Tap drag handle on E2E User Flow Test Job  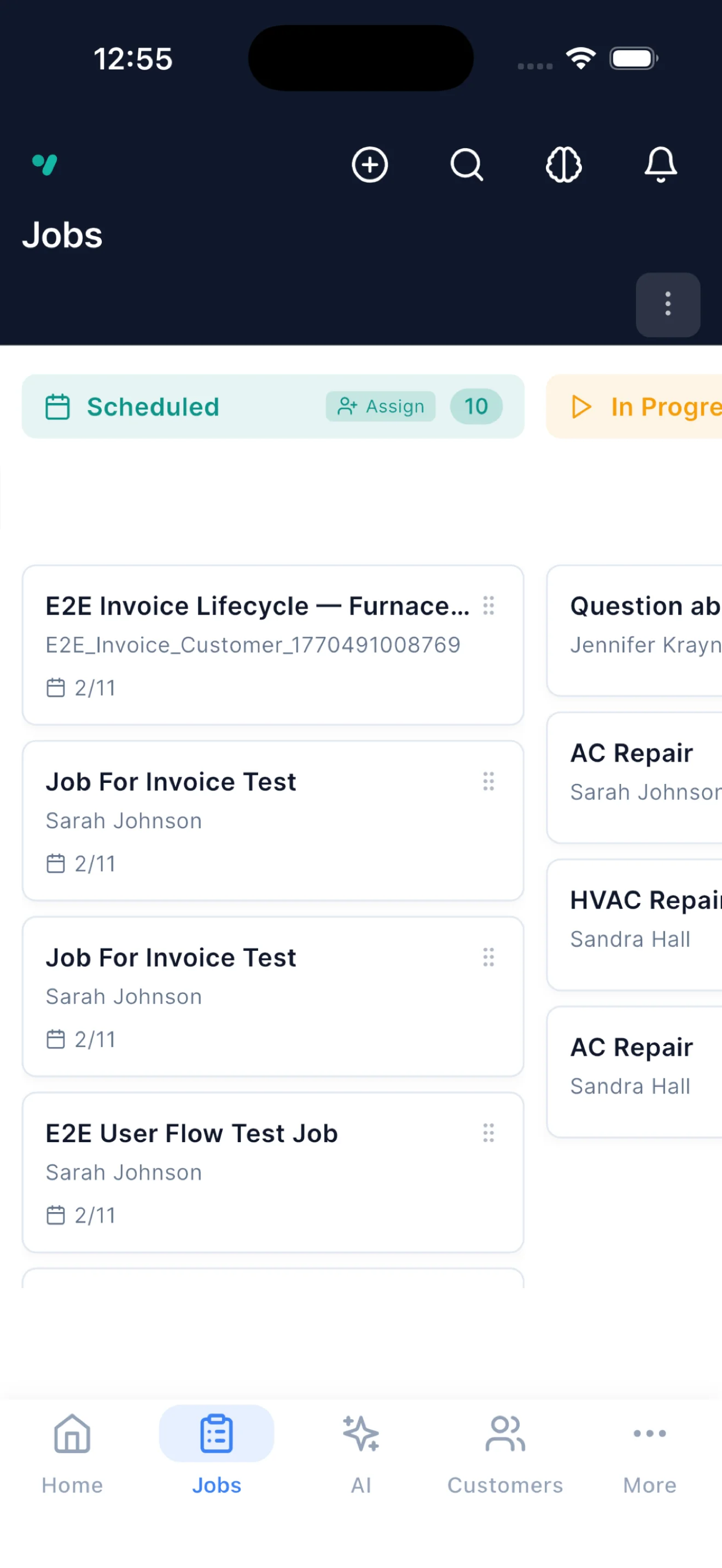point(488,1133)
